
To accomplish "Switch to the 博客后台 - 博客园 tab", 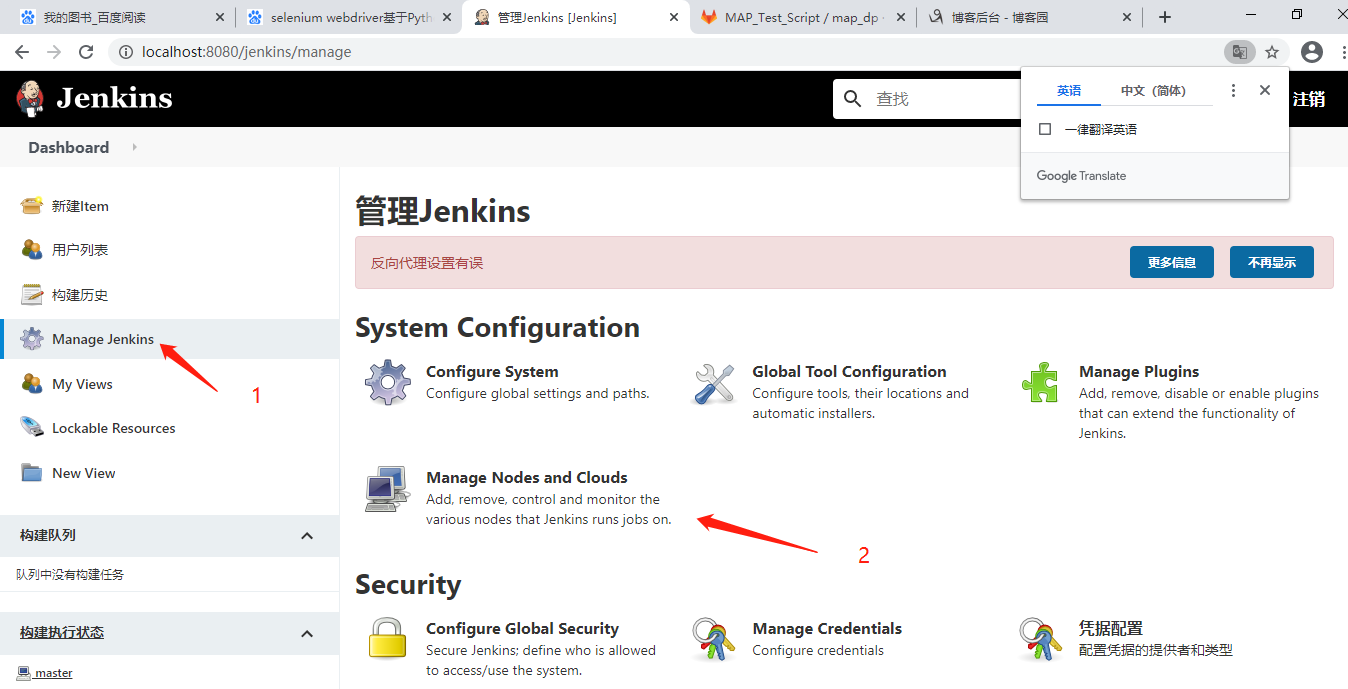I will pos(1030,17).
